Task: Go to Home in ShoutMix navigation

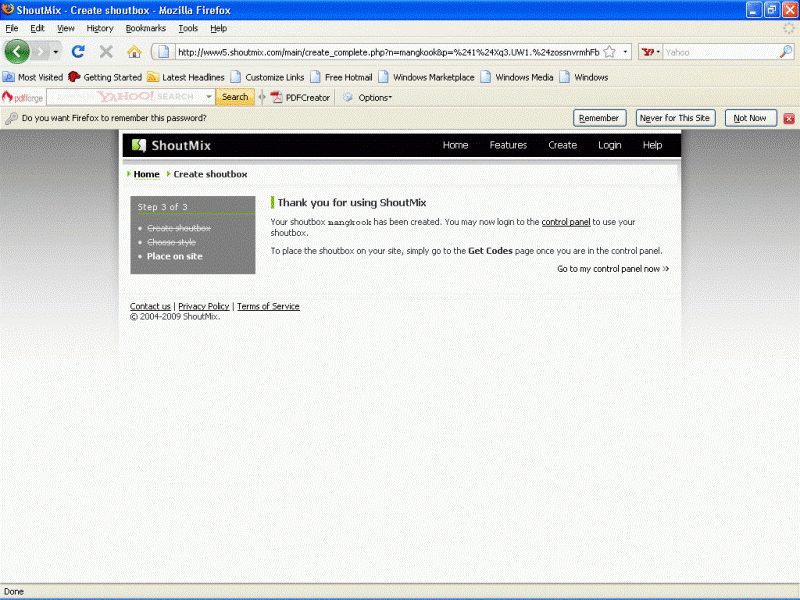Action: pos(455,145)
